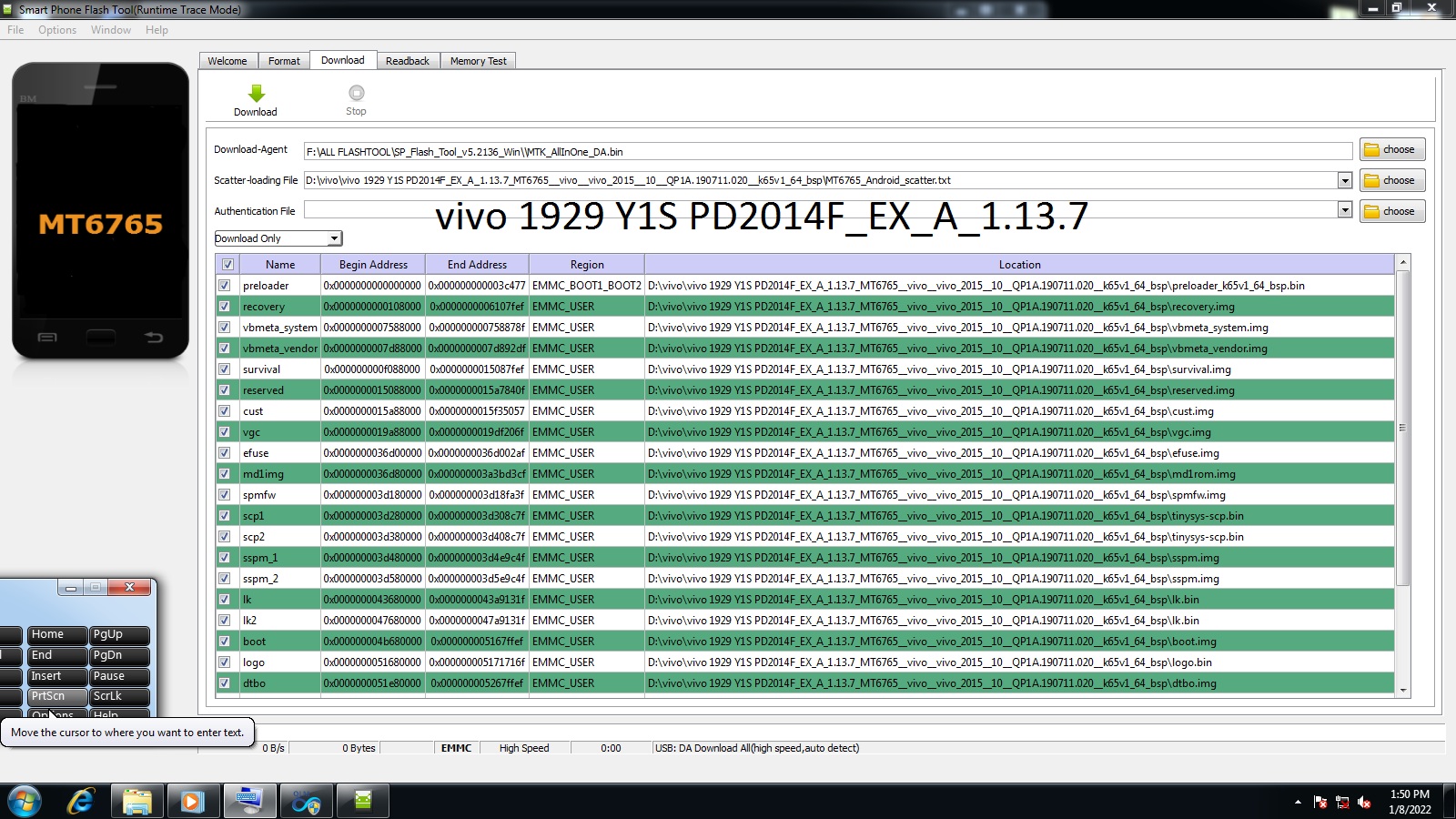The width and height of the screenshot is (1456, 819).
Task: Click the Stop icon in toolbar
Action: click(357, 93)
